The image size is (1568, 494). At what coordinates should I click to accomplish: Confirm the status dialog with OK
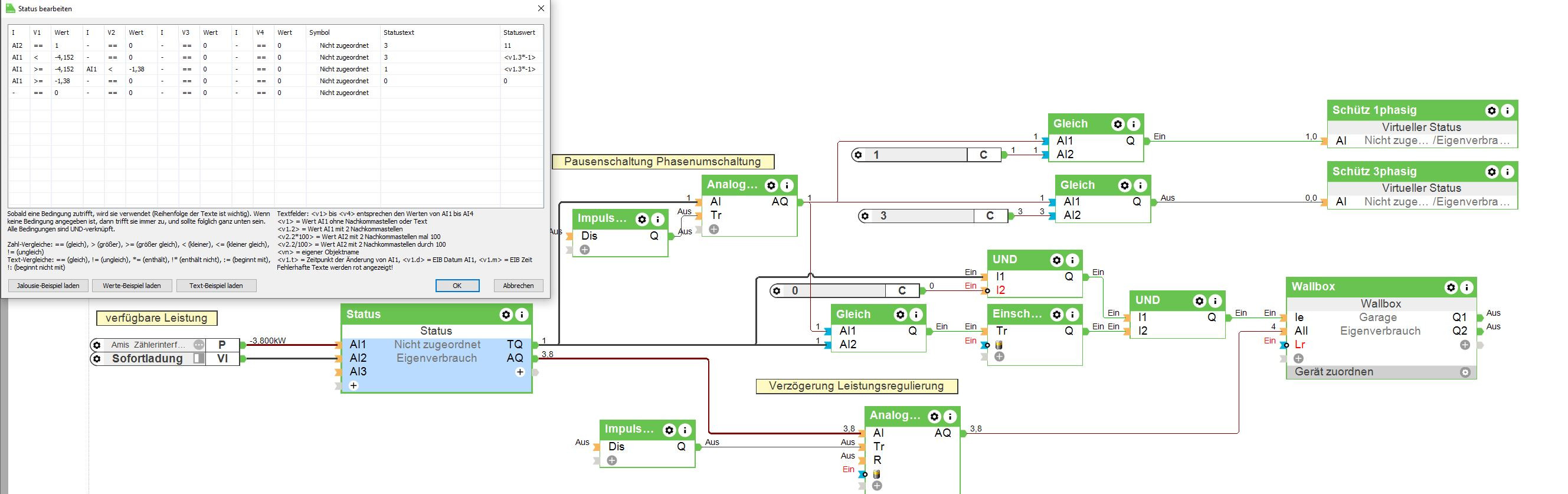click(457, 286)
